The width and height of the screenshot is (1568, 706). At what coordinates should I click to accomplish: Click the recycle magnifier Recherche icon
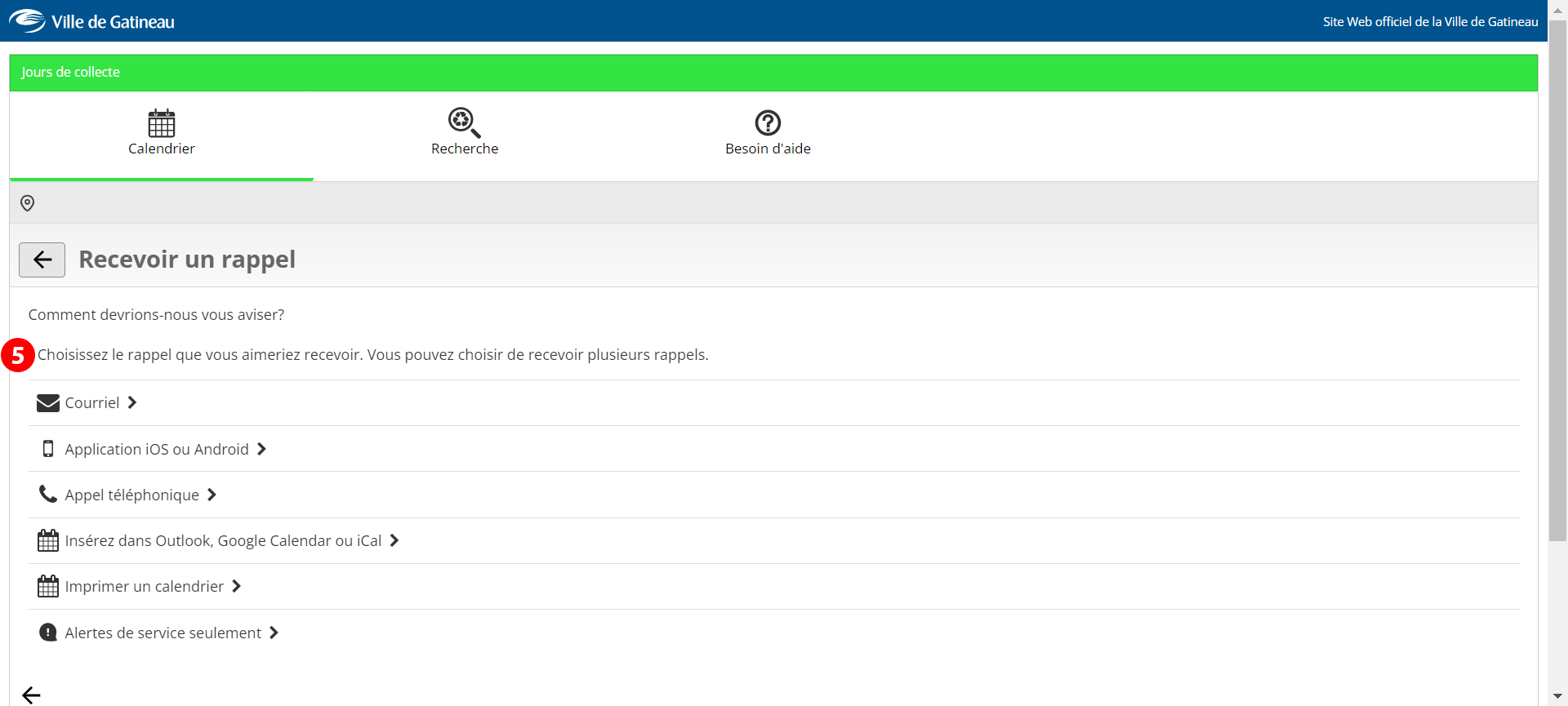(464, 123)
